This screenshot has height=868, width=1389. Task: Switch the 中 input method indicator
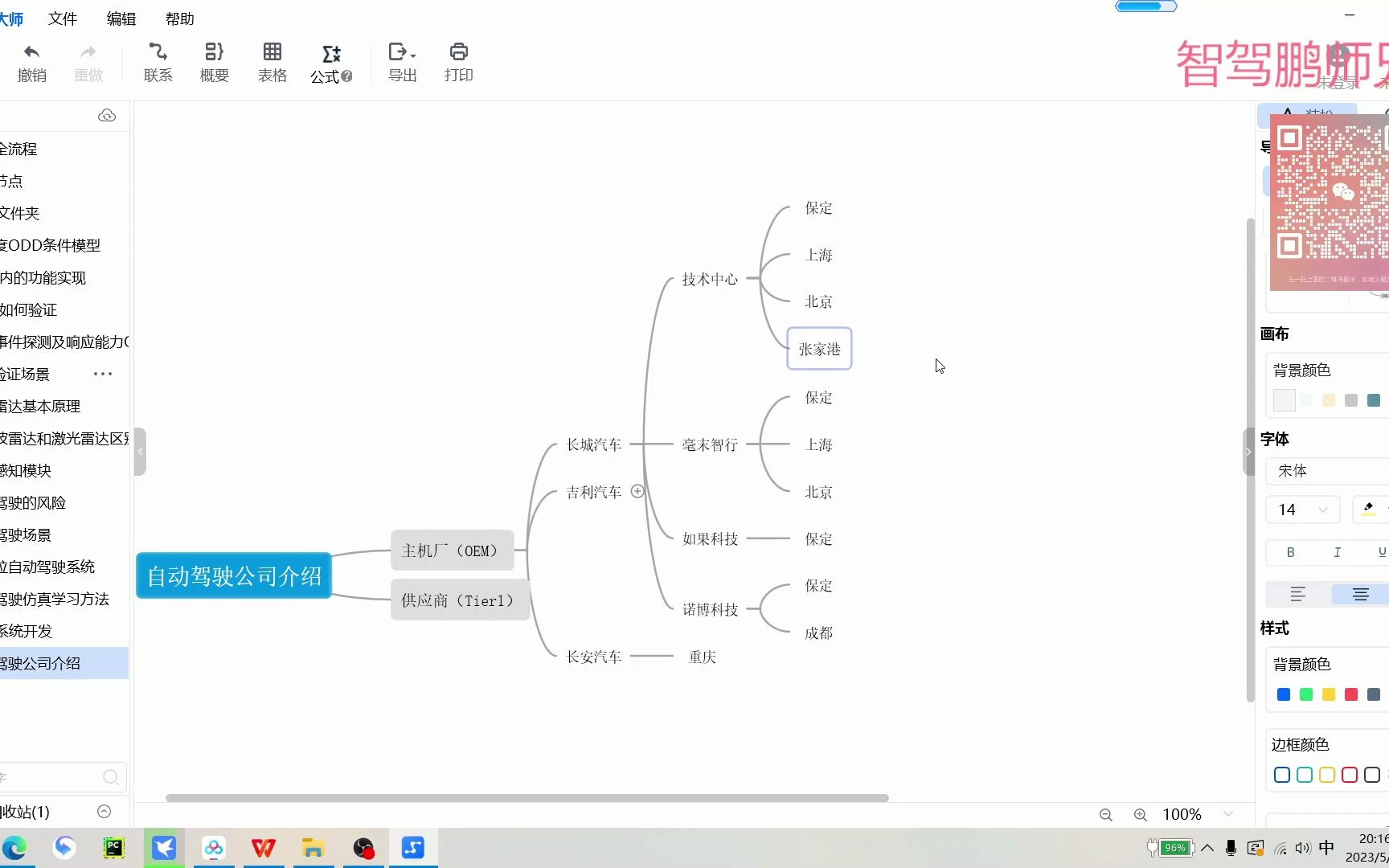point(1326,848)
